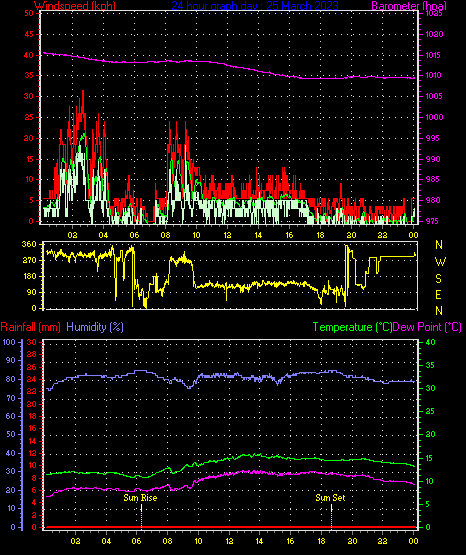466x555 pixels.
Task: Click the E compass letter
Action: tap(438, 294)
